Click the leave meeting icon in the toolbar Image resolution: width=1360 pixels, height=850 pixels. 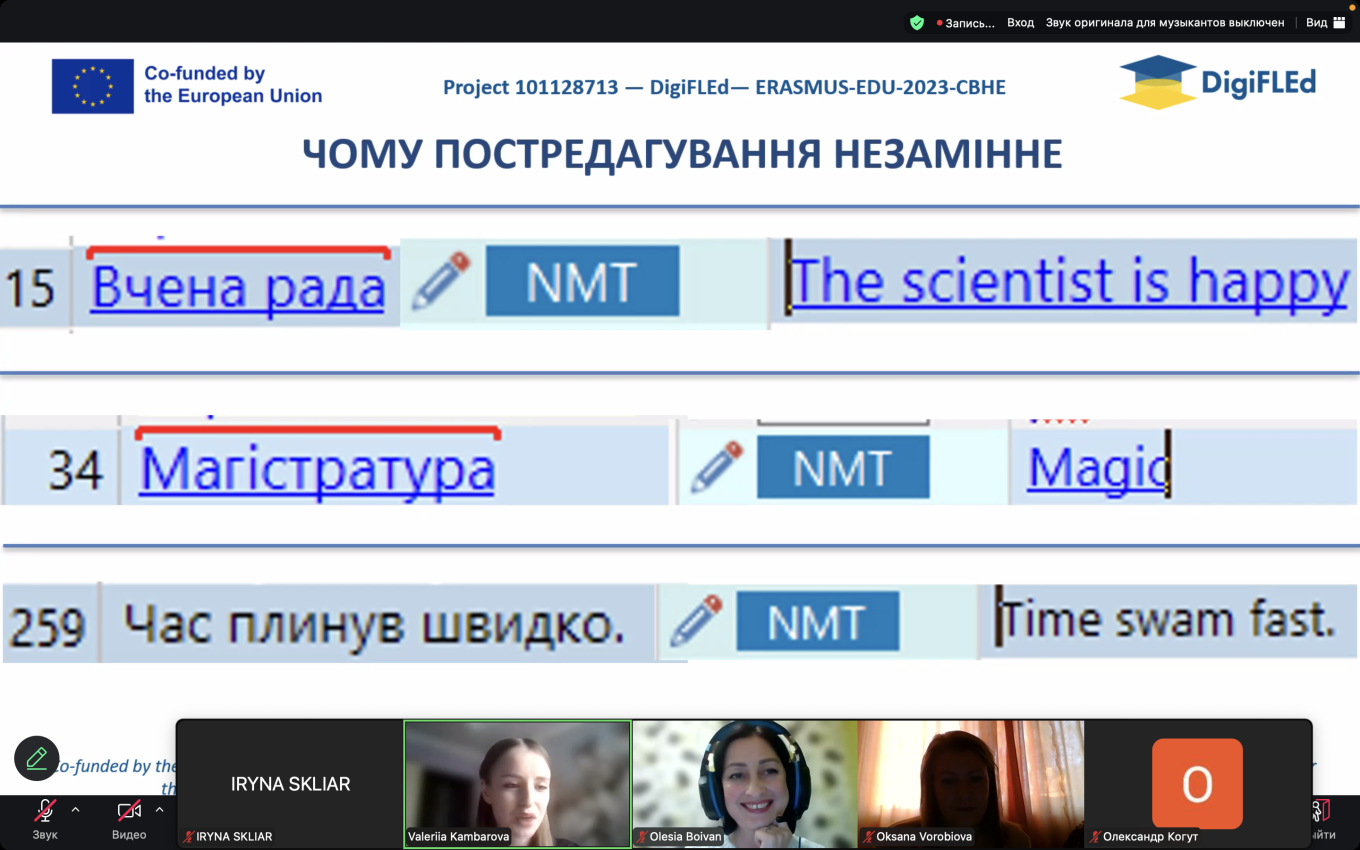coord(1320,811)
